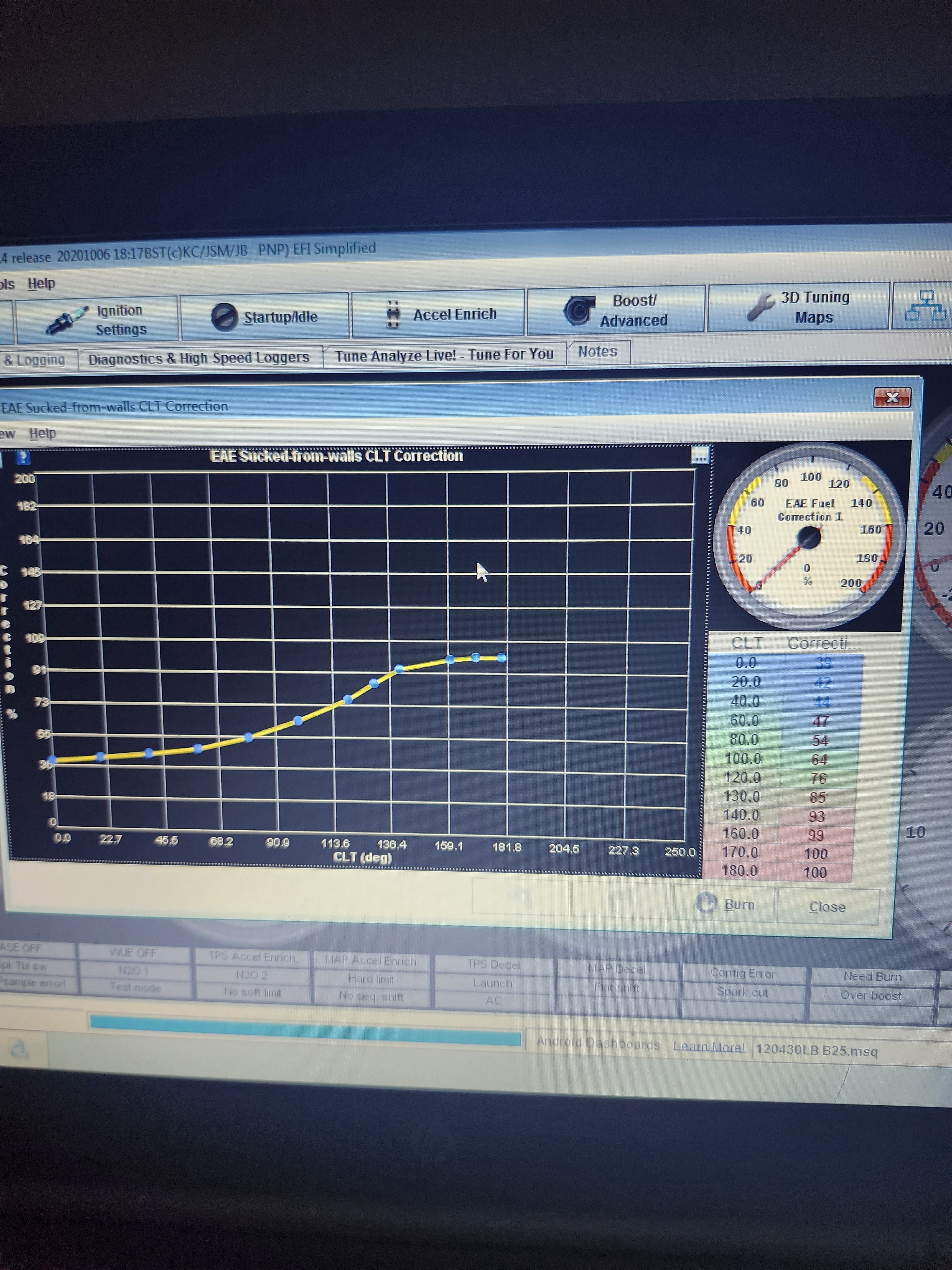
Task: Click the Config Error status indicator
Action: [742, 973]
